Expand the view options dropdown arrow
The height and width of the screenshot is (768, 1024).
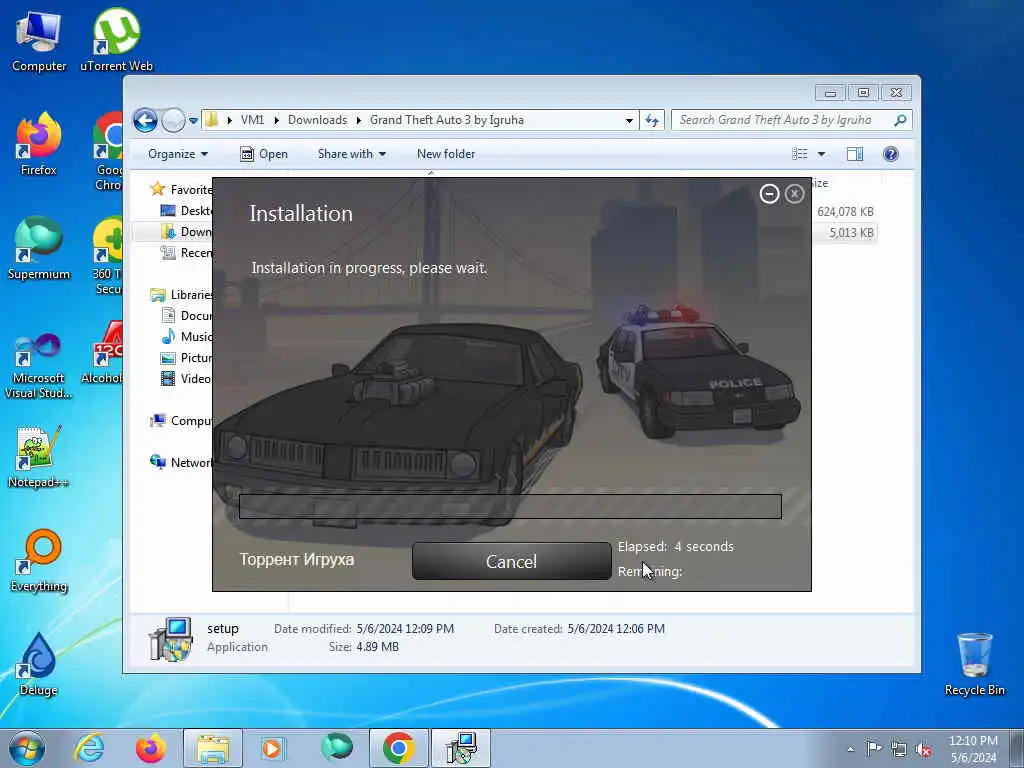[x=822, y=154]
